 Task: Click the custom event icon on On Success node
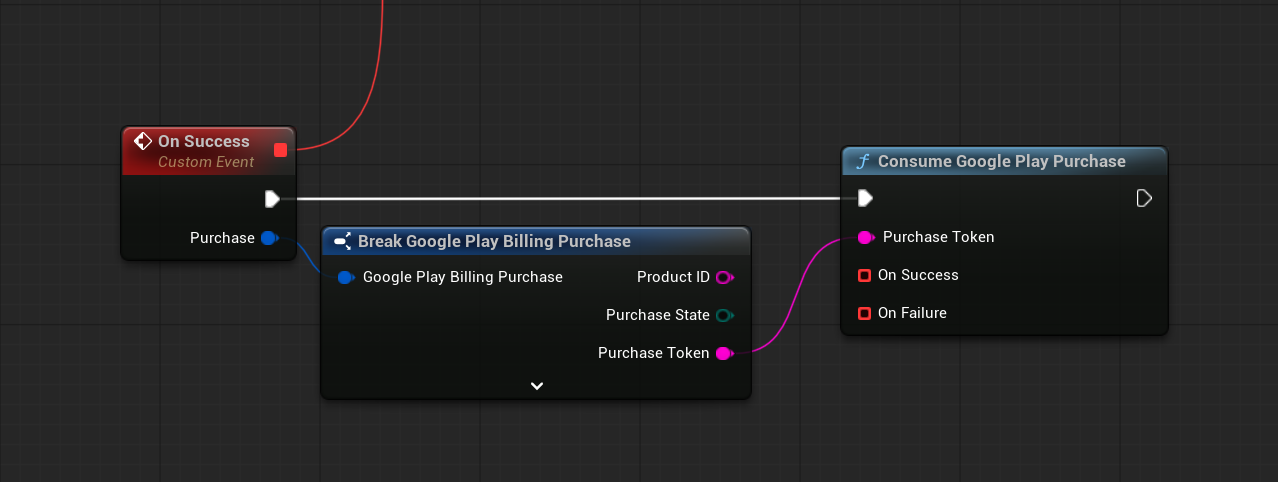pyautogui.click(x=143, y=141)
